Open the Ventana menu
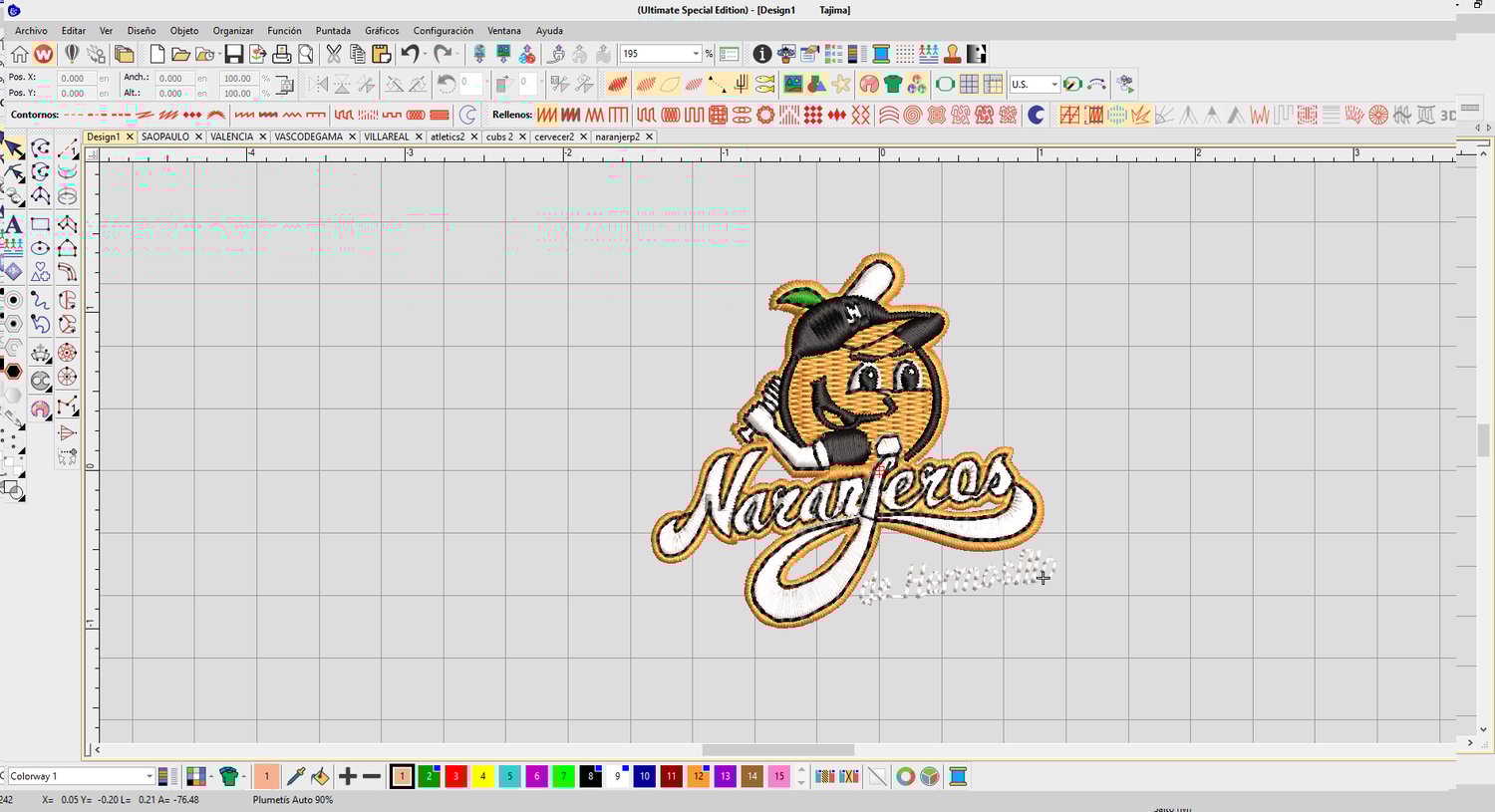1495x812 pixels. click(x=504, y=31)
